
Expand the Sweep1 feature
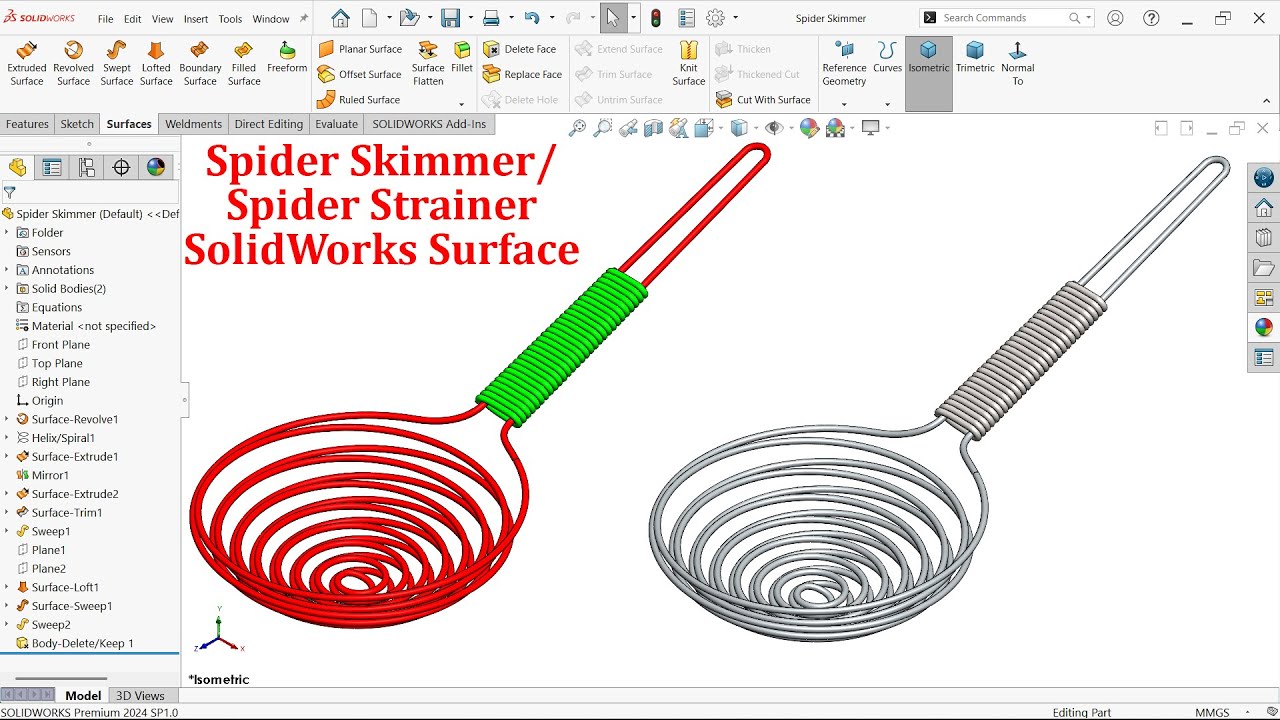point(7,532)
